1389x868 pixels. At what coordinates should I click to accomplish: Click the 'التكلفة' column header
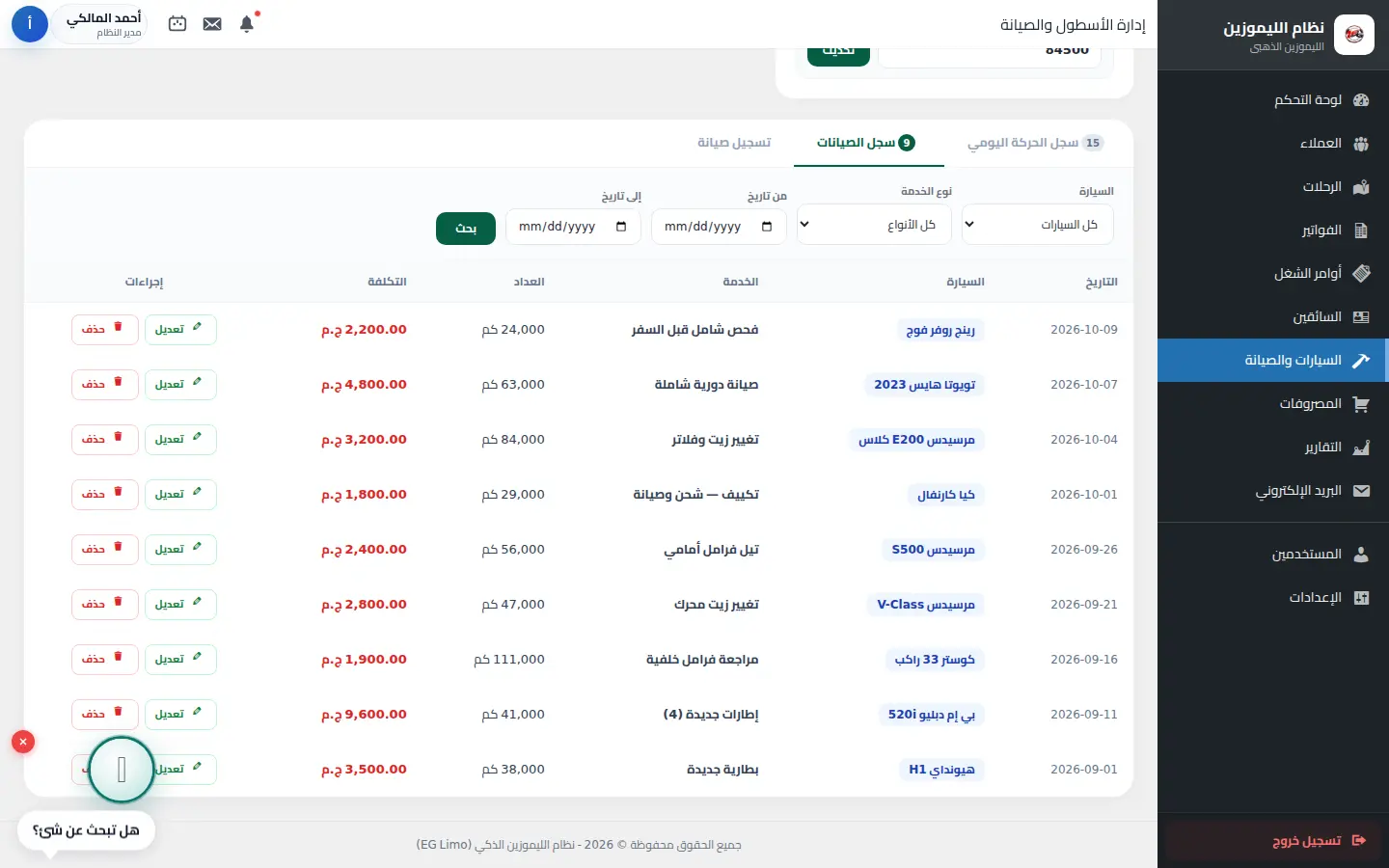[387, 282]
